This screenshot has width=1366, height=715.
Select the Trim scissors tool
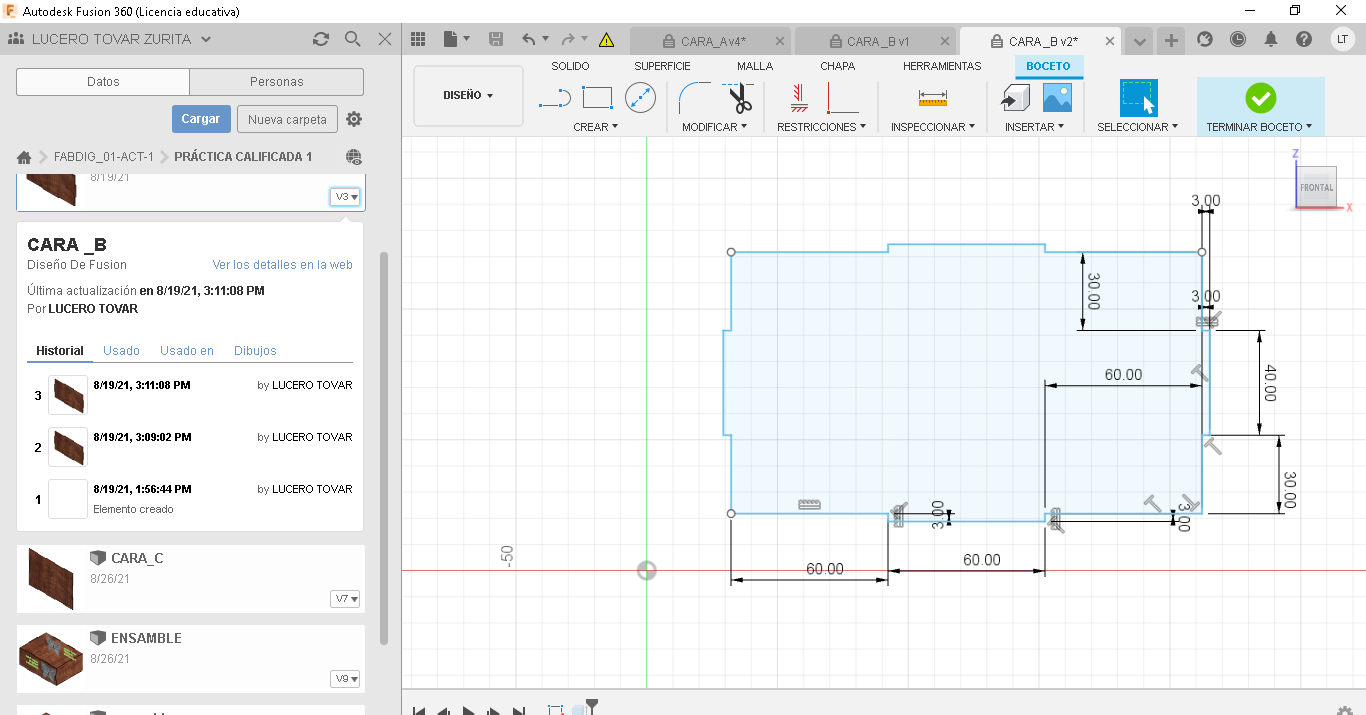(x=739, y=98)
